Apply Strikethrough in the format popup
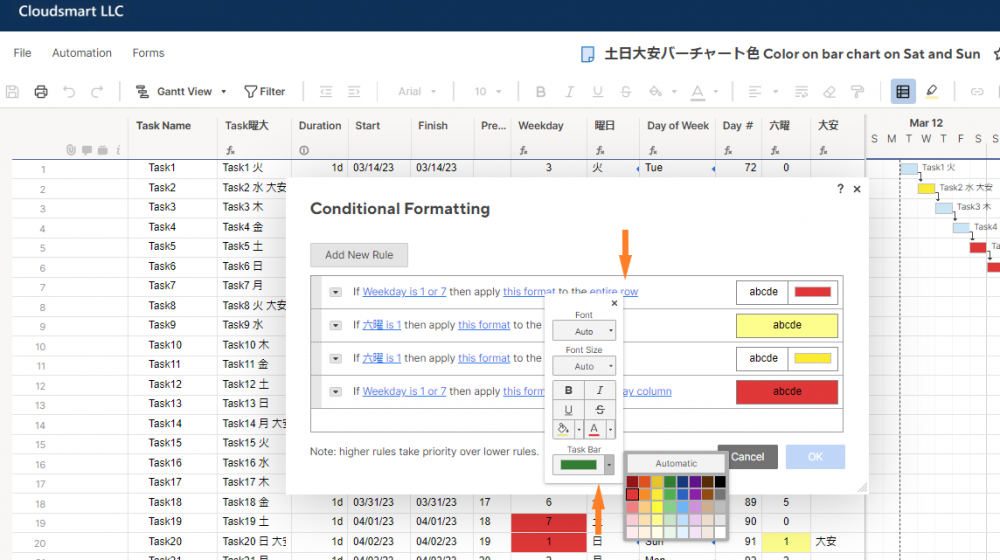Image resolution: width=1000 pixels, height=560 pixels. (600, 410)
